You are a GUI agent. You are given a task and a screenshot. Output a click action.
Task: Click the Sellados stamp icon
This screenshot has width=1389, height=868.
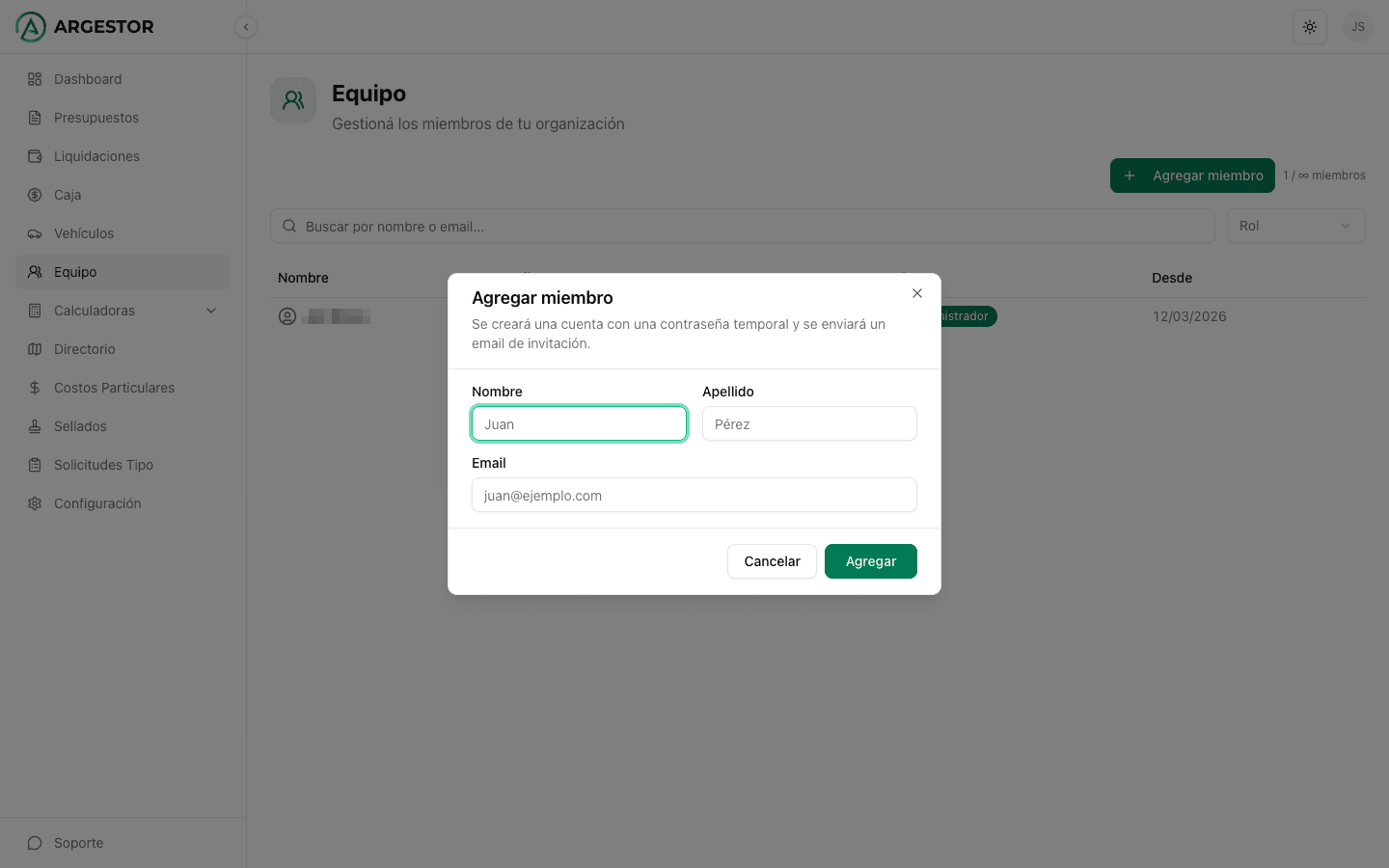pos(35,426)
